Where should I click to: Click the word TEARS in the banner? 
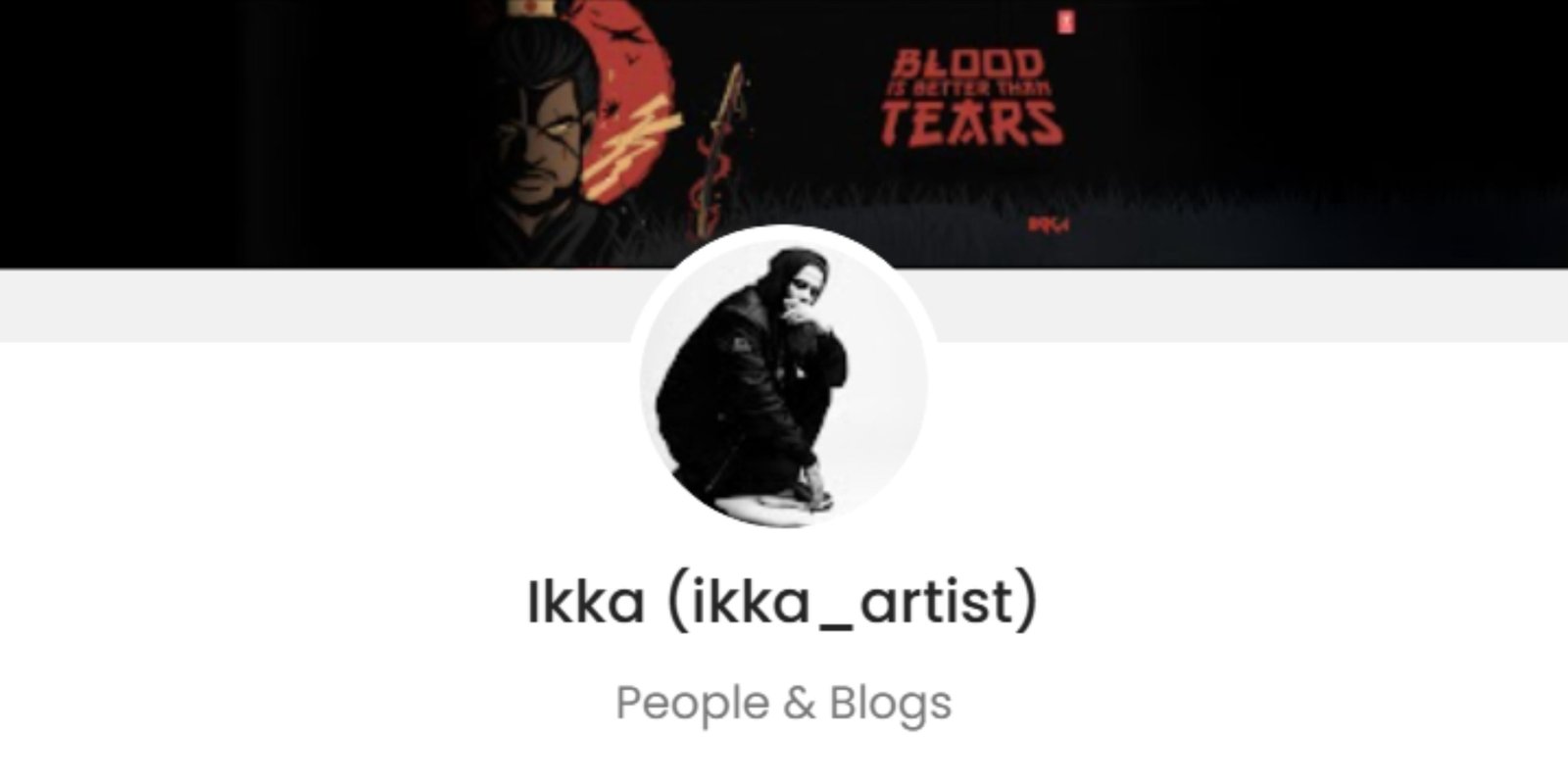(970, 122)
